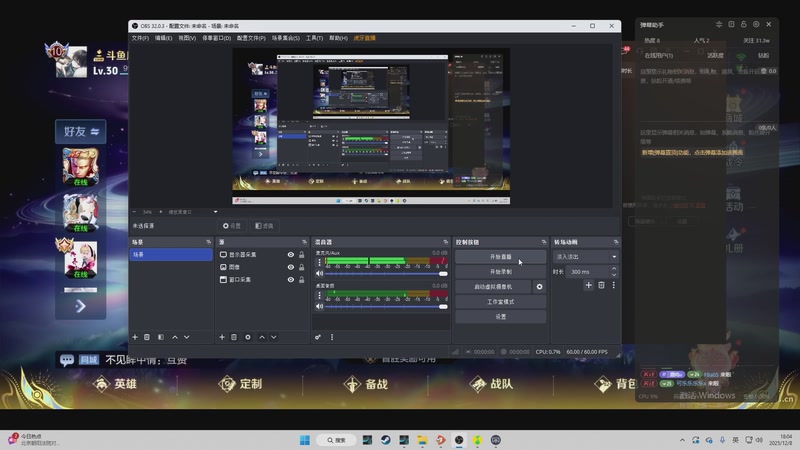
Task: Mute the Mic/Aux channel
Action: [x=319, y=274]
